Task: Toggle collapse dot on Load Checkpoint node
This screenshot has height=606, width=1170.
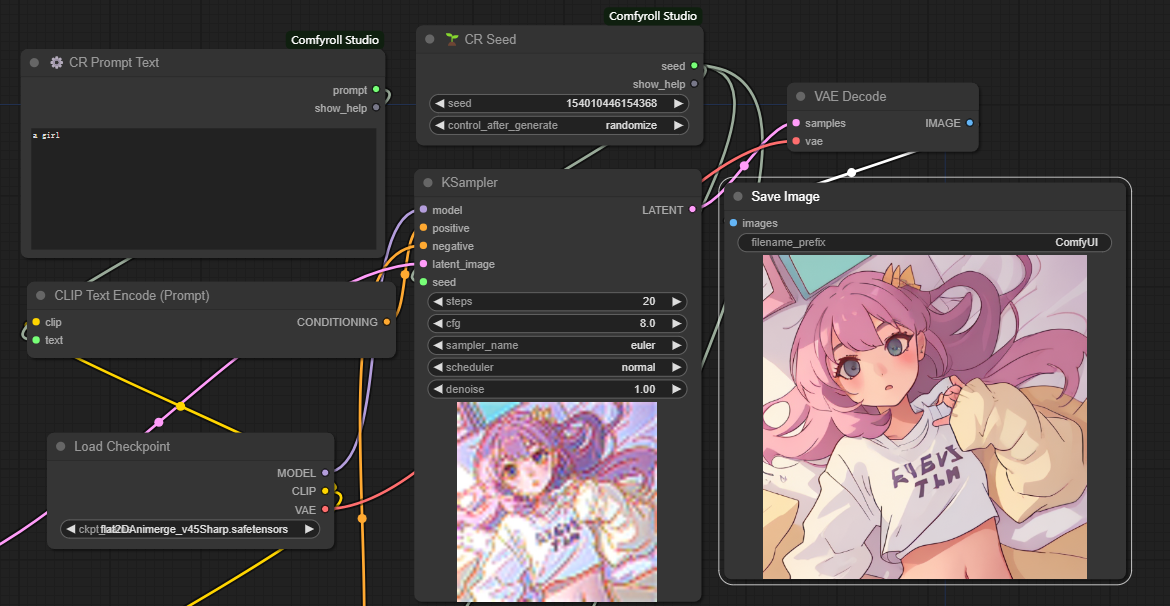Action: [61, 446]
